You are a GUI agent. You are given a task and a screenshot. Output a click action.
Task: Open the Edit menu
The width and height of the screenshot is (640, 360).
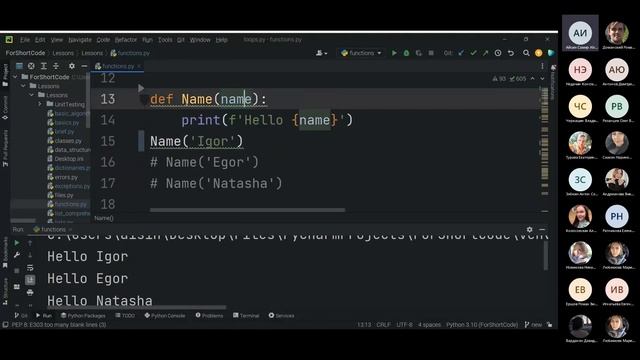[40, 40]
